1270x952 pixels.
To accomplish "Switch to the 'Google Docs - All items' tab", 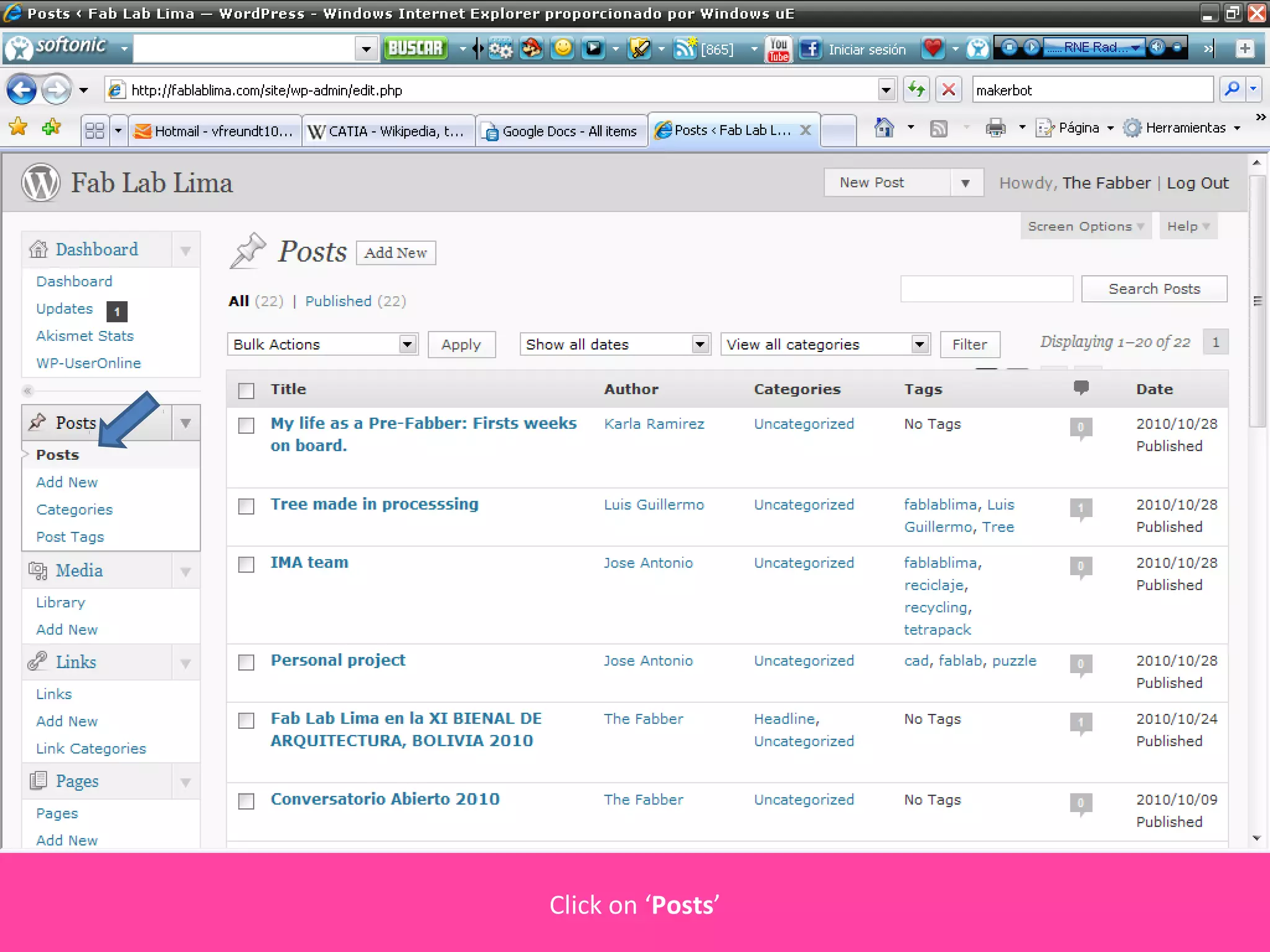I will click(561, 131).
